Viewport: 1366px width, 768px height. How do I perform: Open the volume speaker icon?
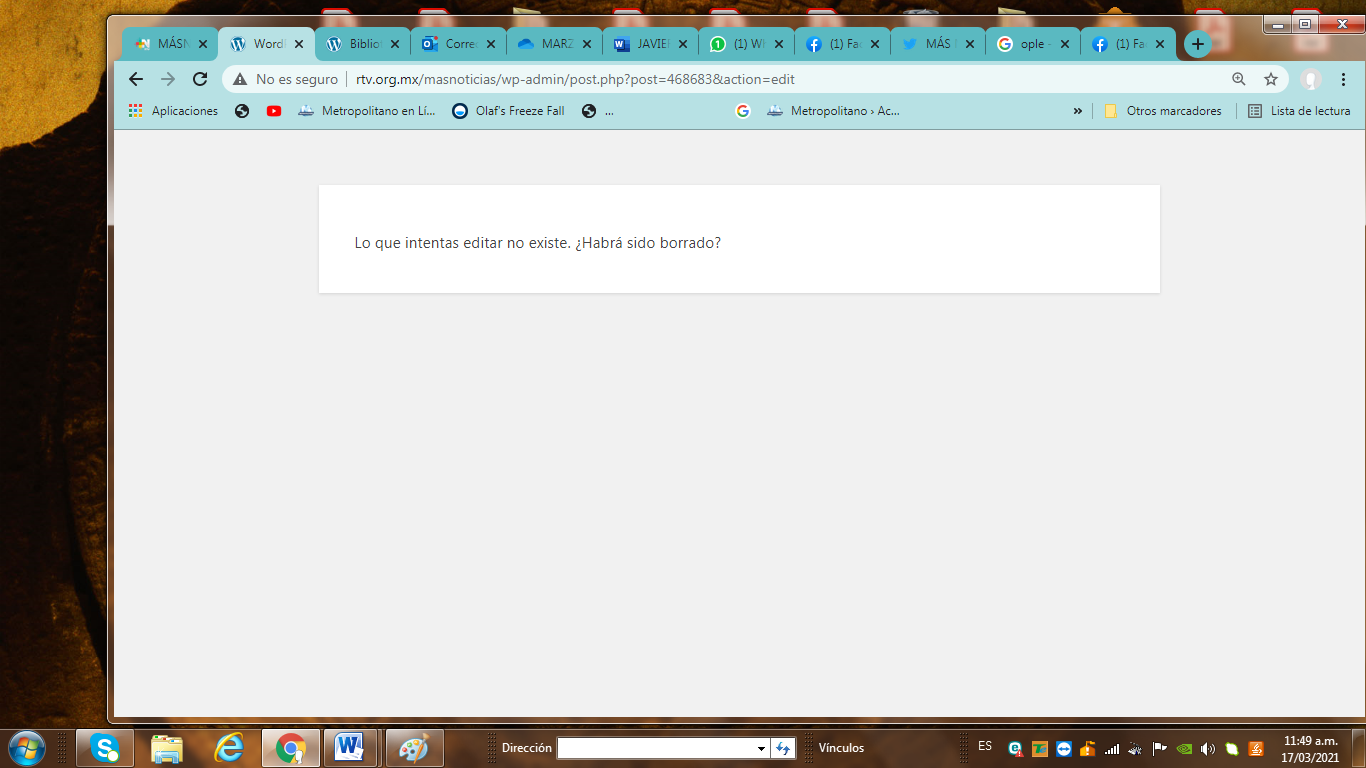(1207, 748)
